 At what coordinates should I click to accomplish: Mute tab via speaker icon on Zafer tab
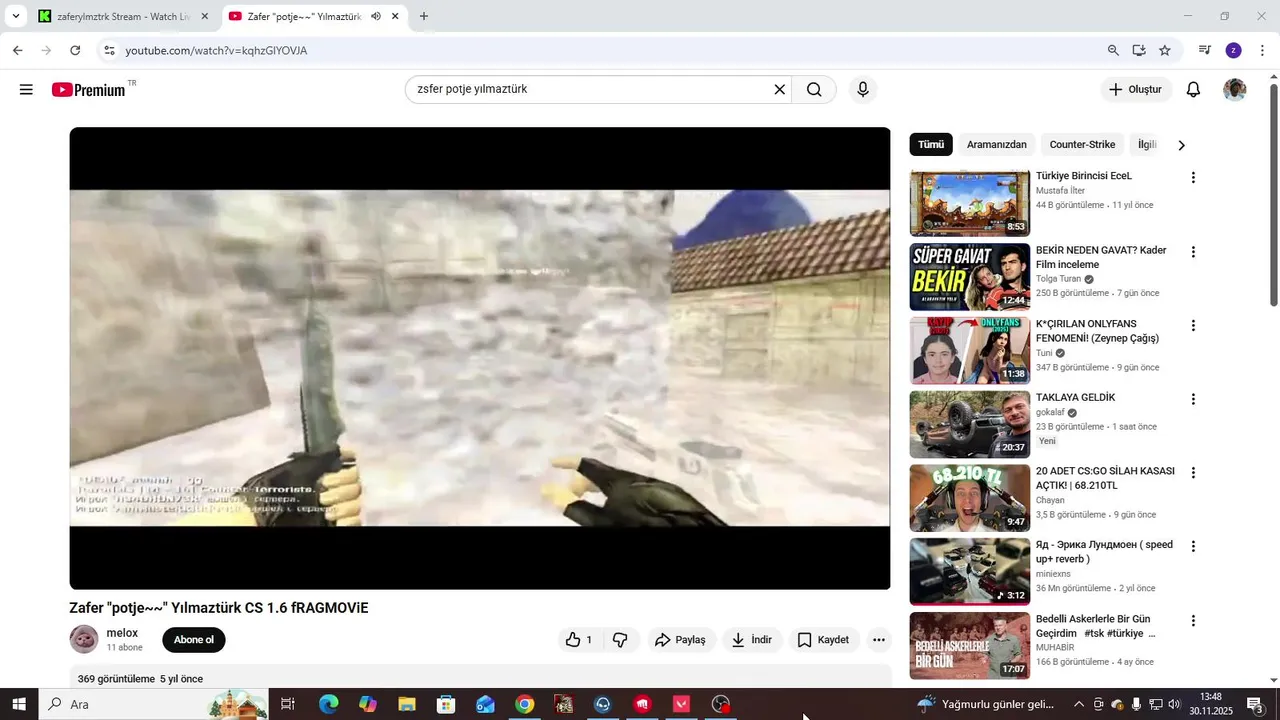click(376, 16)
